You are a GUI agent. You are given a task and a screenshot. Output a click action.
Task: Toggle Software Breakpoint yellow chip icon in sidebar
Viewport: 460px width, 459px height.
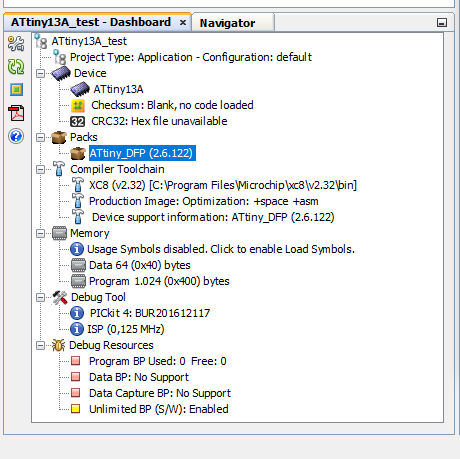pos(16,90)
